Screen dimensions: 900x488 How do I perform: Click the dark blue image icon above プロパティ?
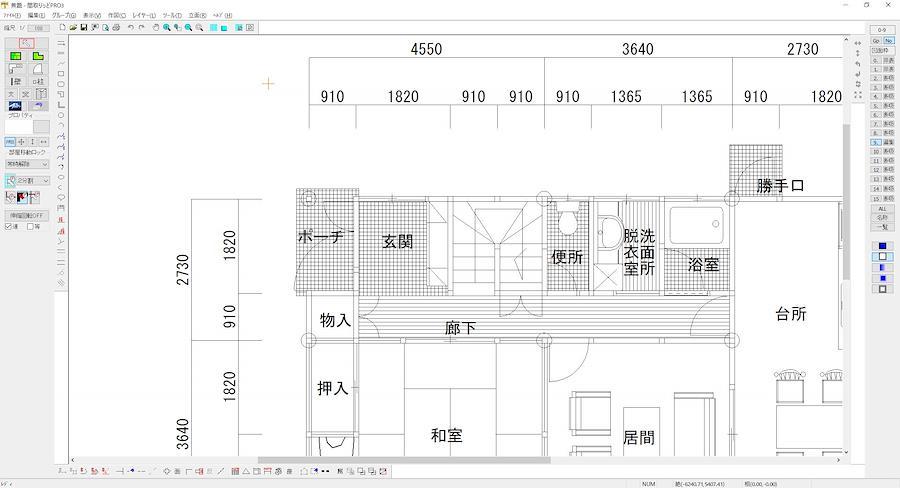pos(15,106)
